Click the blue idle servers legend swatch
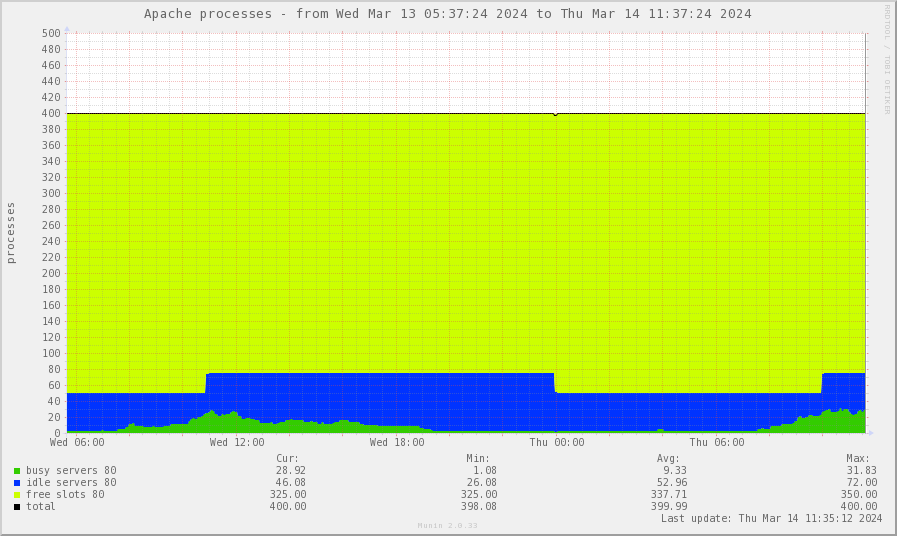897x536 pixels. [x=17, y=482]
